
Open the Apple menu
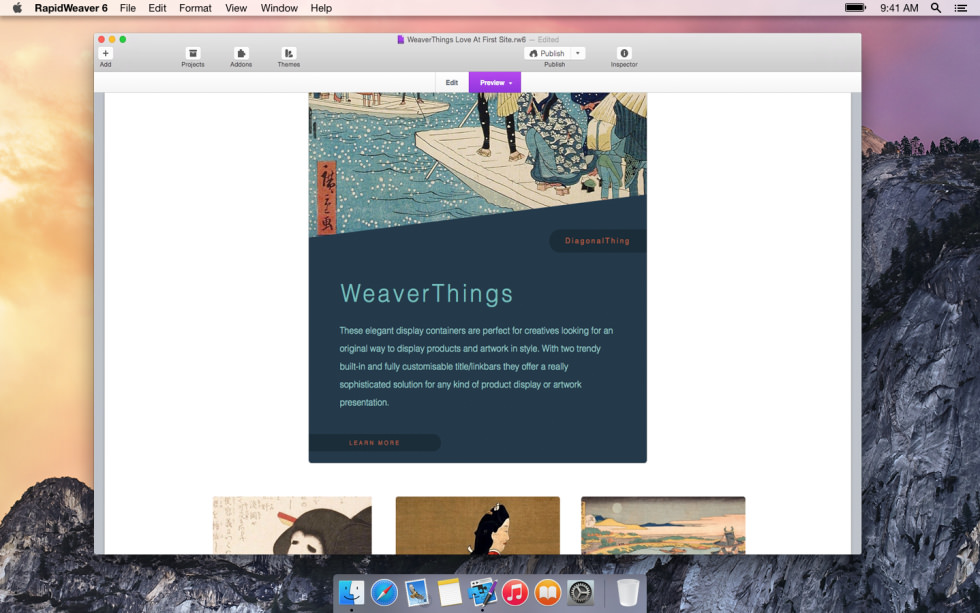click(x=18, y=8)
